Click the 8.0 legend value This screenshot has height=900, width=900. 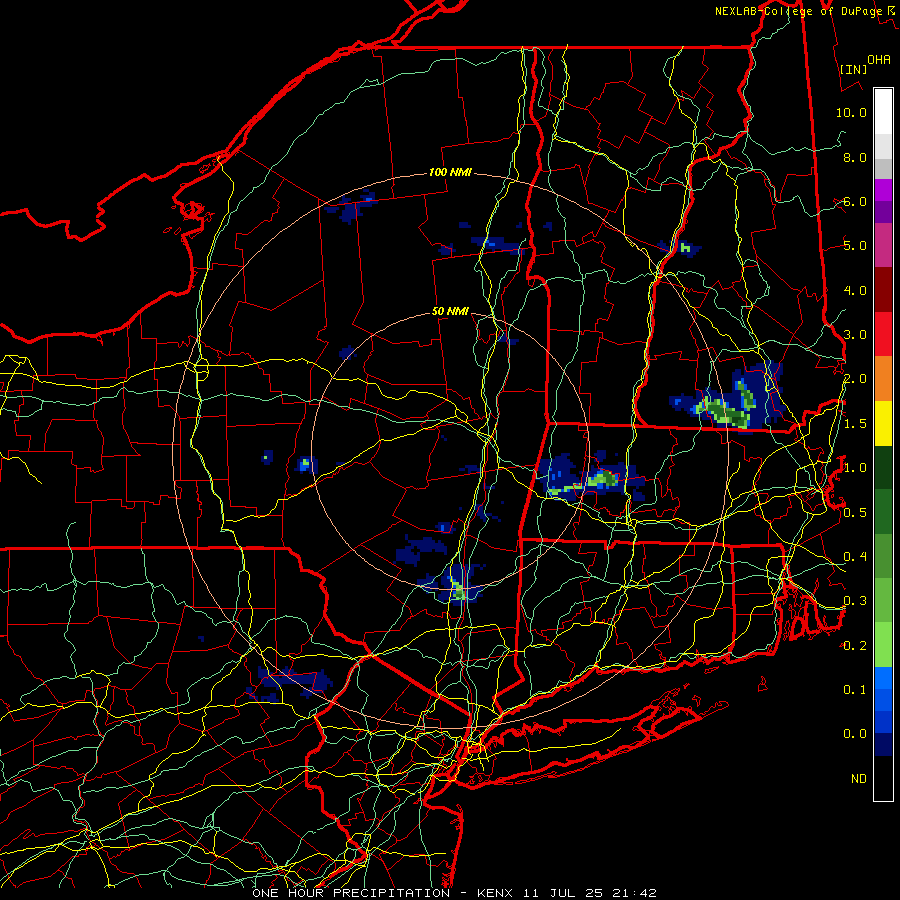[855, 157]
